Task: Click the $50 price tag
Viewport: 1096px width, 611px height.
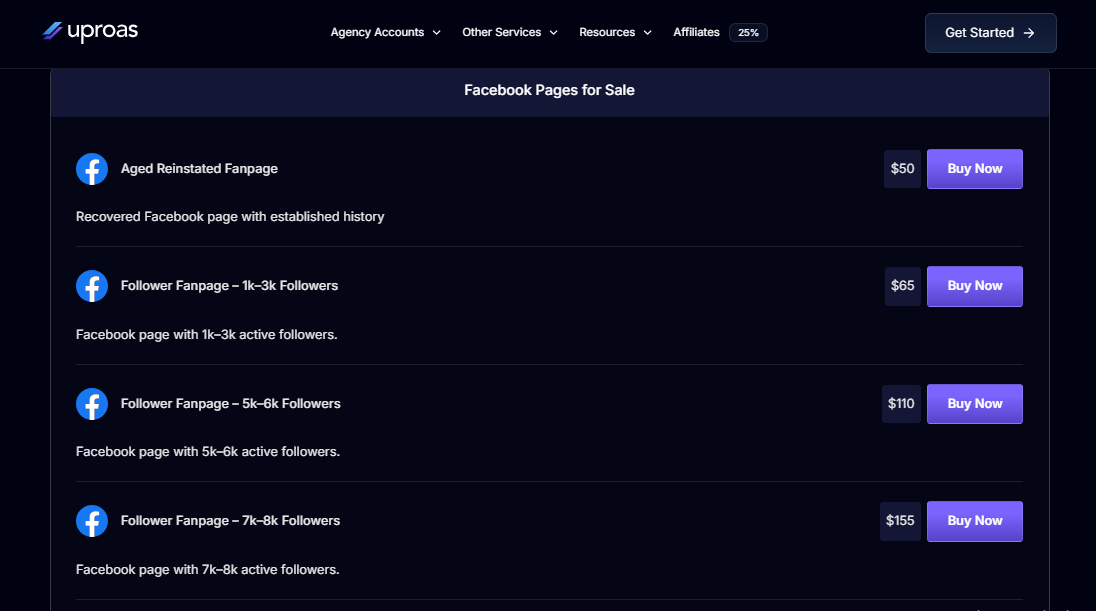Action: coord(902,169)
